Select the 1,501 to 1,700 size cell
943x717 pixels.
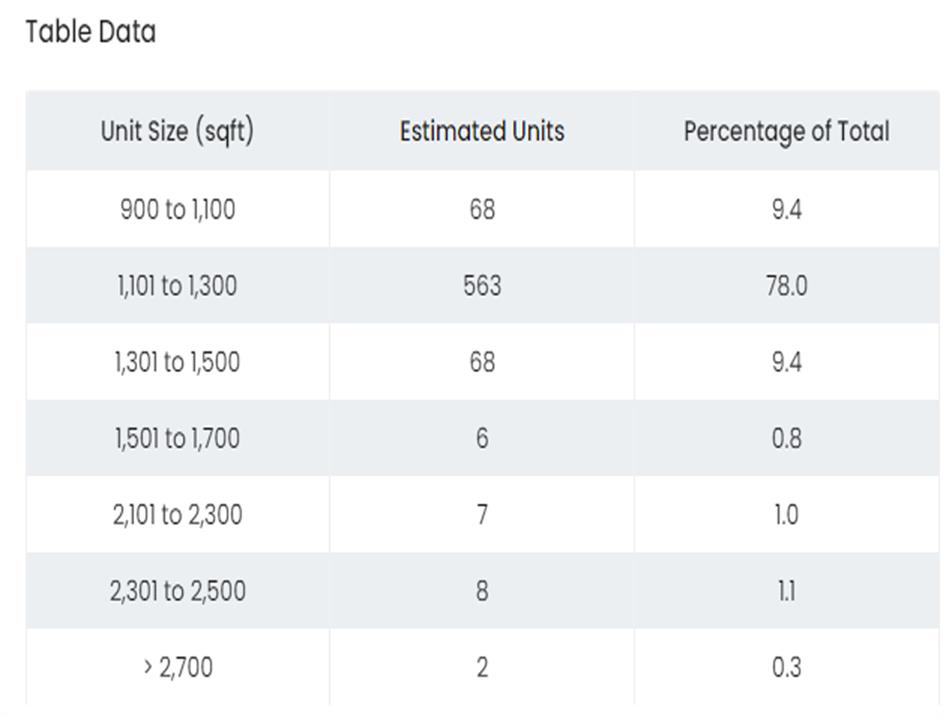tap(177, 438)
